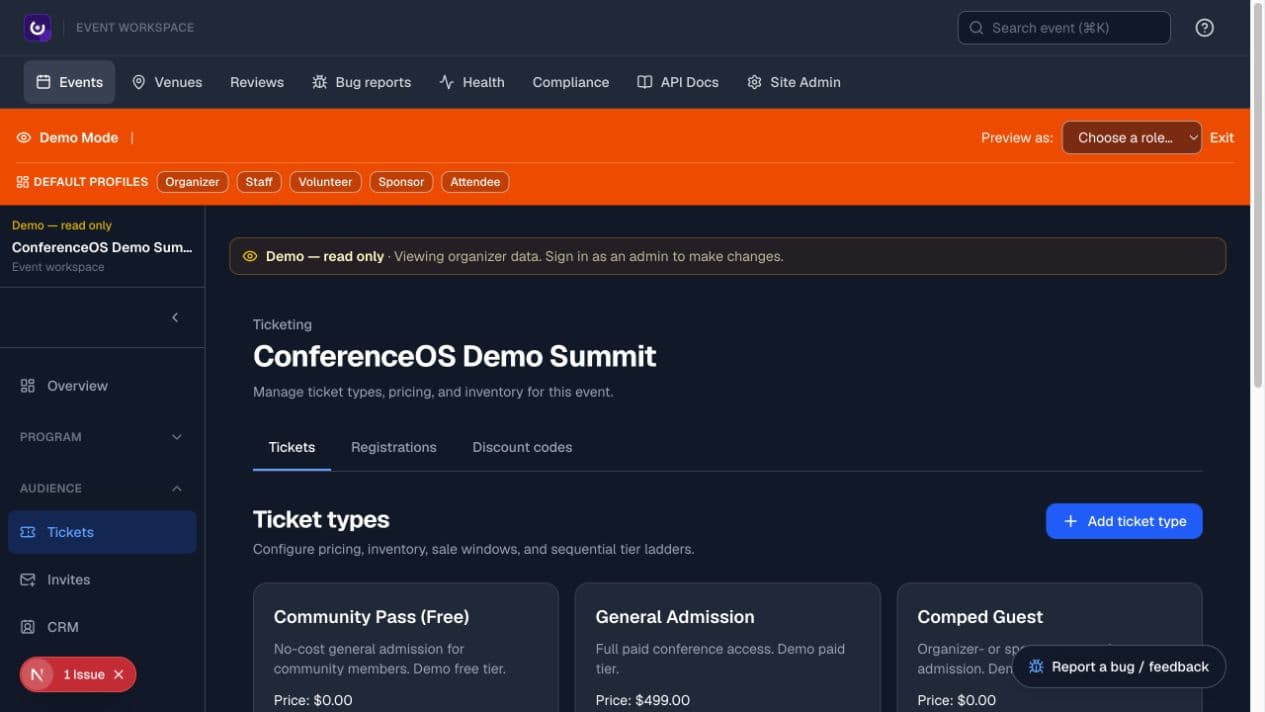Image resolution: width=1265 pixels, height=712 pixels.
Task: Open the Events nav tab
Action: click(x=69, y=82)
